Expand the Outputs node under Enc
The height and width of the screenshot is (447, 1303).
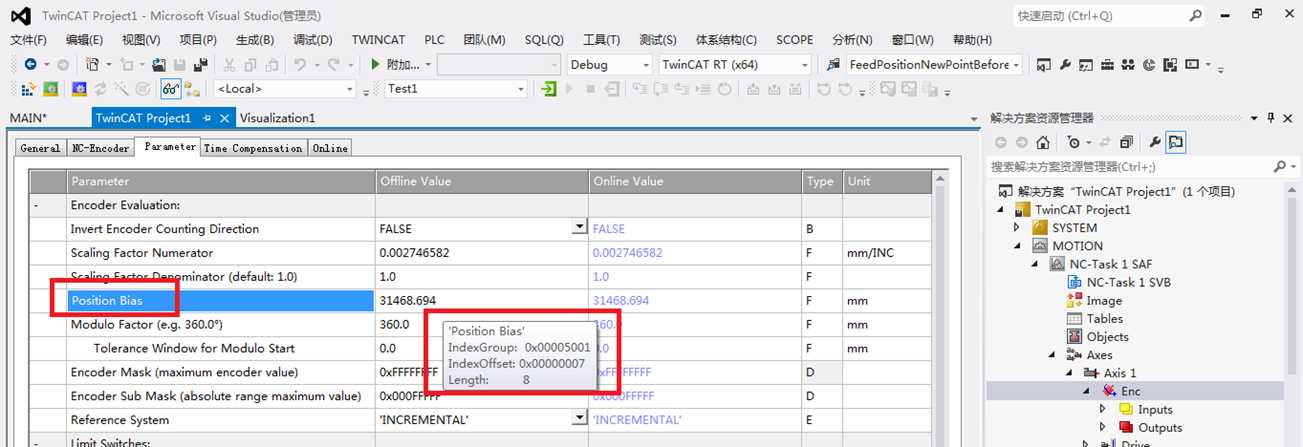coord(1103,428)
